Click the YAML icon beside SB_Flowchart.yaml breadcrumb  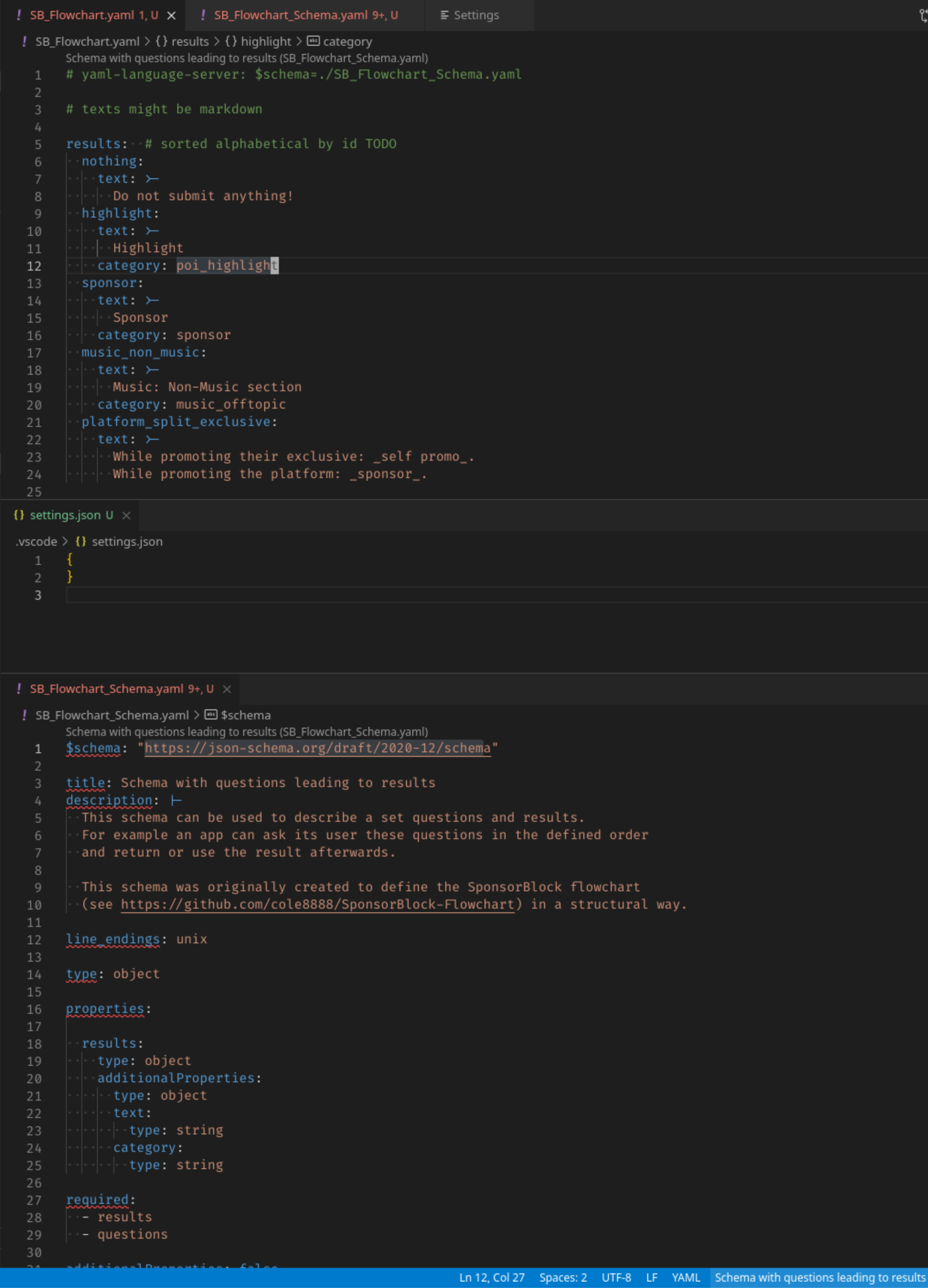[x=24, y=42]
